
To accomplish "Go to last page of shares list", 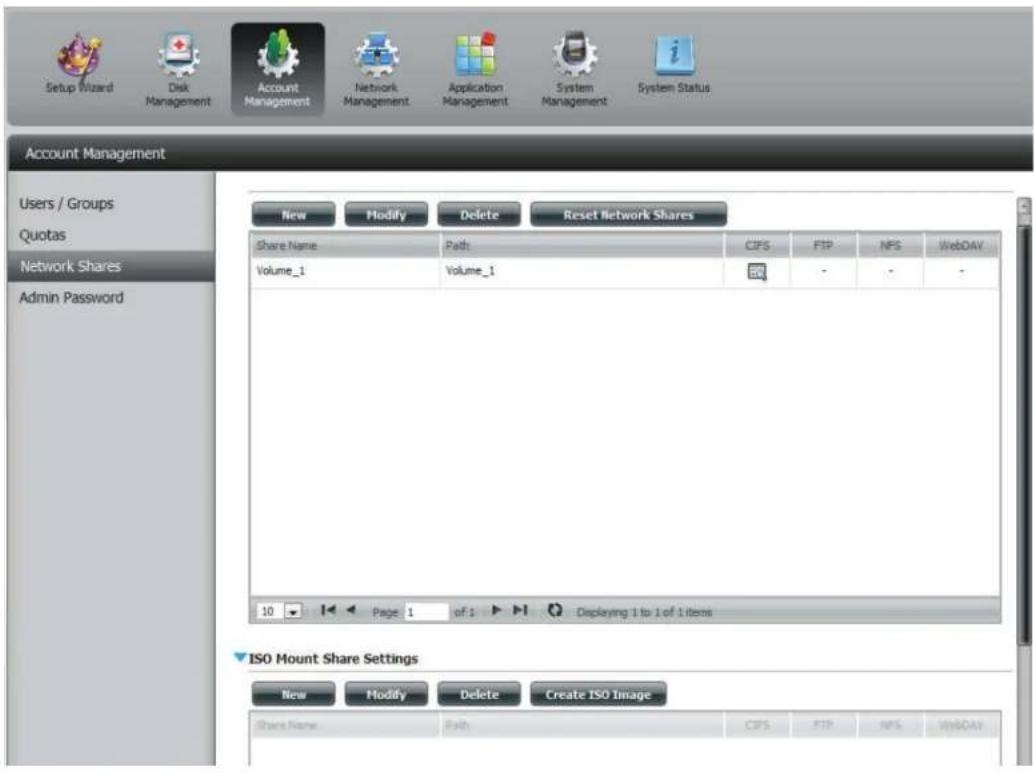I will click(520, 610).
